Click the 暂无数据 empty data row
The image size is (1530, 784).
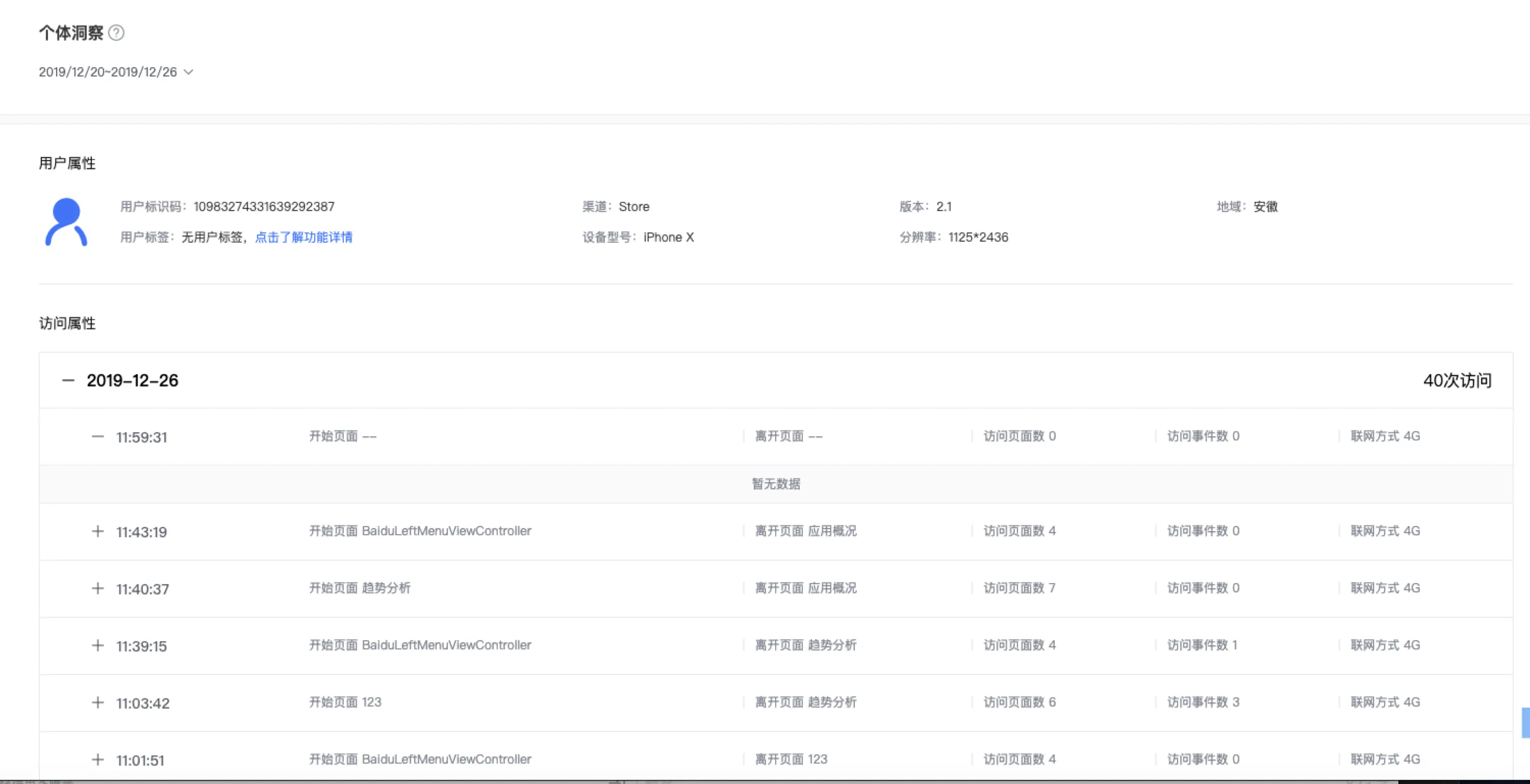pos(776,484)
